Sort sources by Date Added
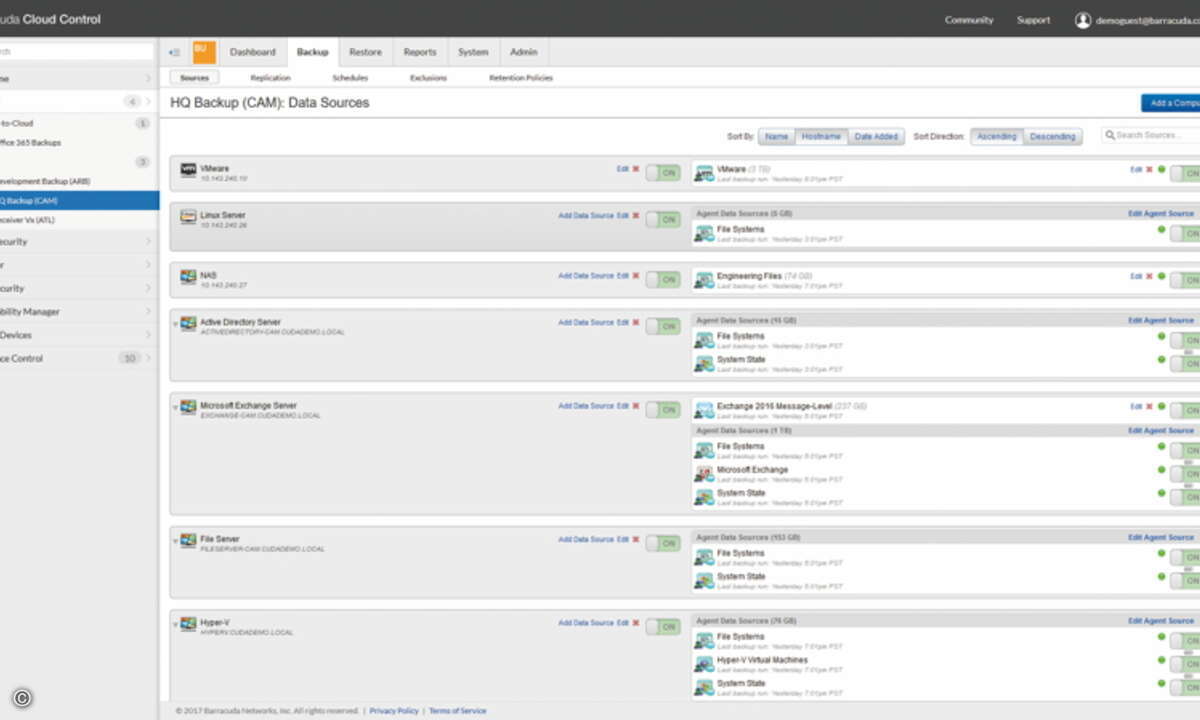The width and height of the screenshot is (1200, 720). pyautogui.click(x=876, y=137)
